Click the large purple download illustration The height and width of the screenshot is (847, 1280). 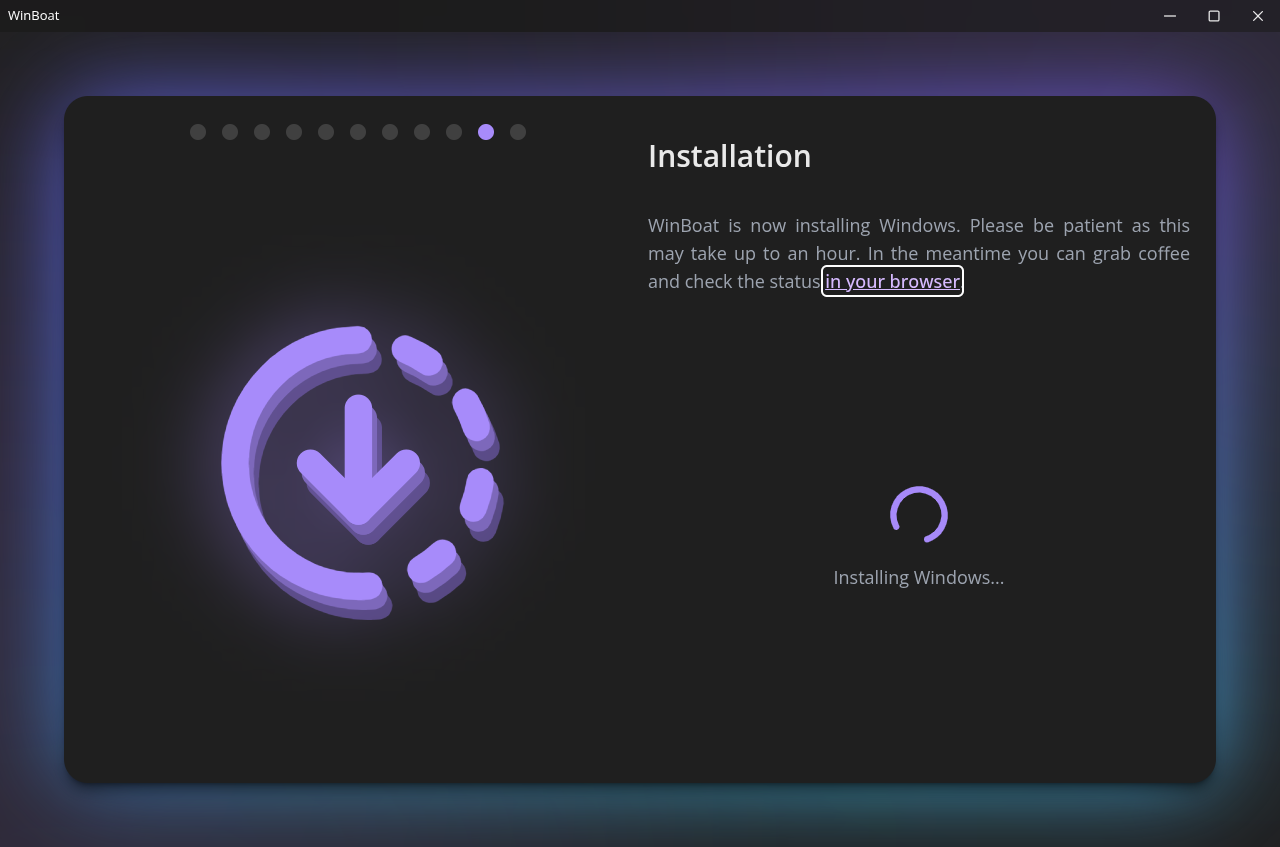[x=360, y=470]
